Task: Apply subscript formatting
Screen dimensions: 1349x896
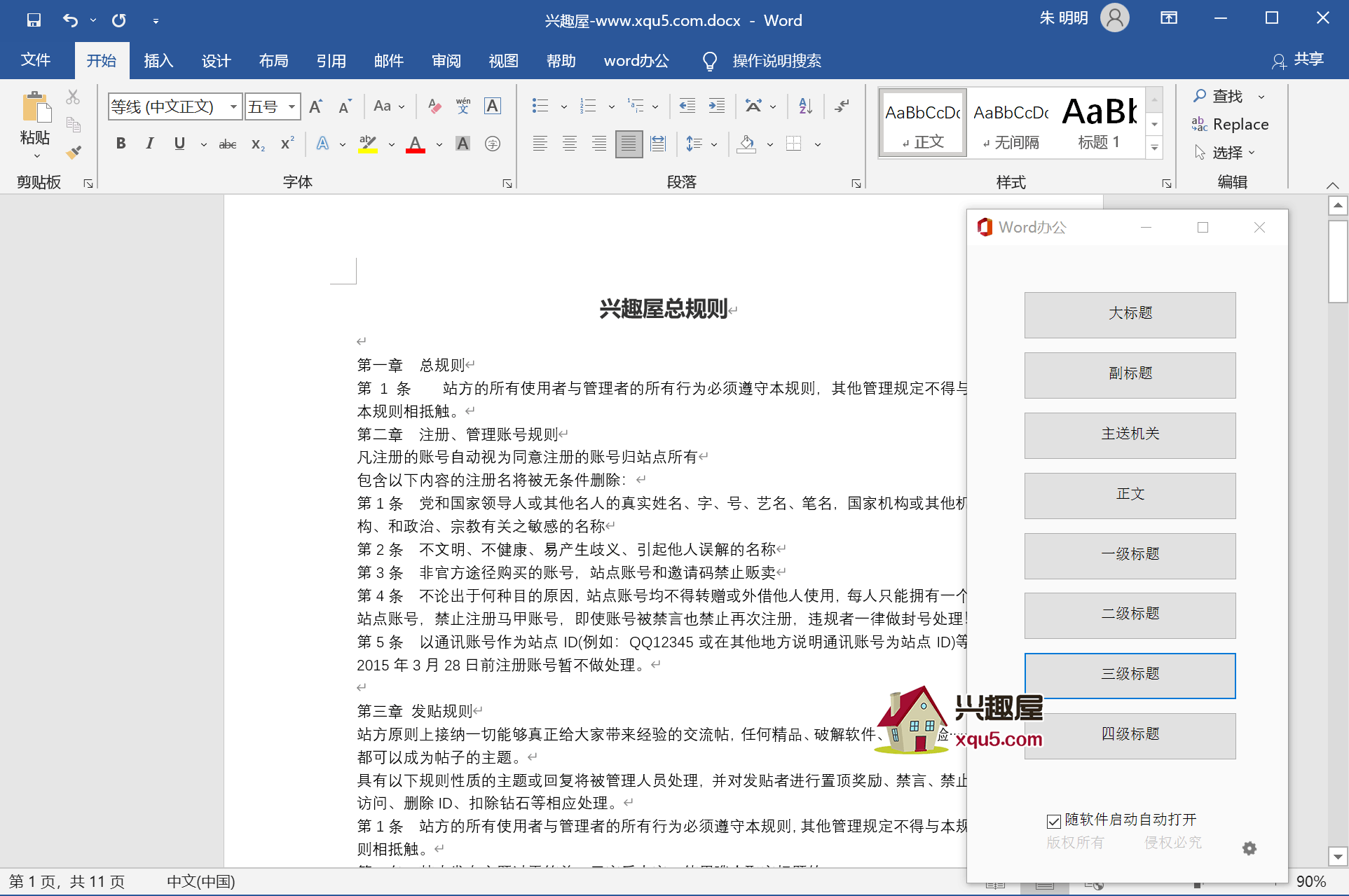Action: click(258, 144)
